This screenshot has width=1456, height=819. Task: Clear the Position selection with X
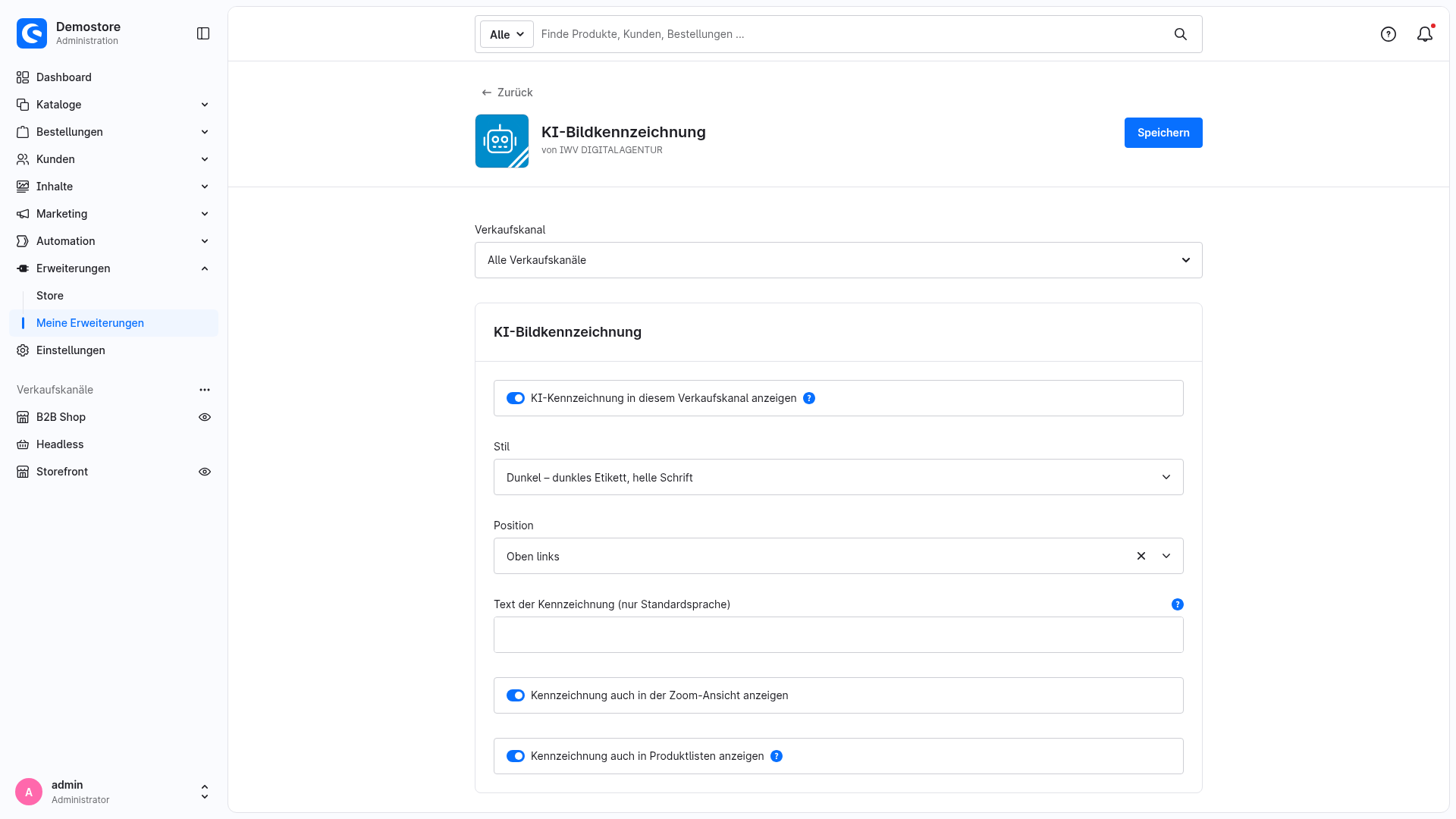1141,556
